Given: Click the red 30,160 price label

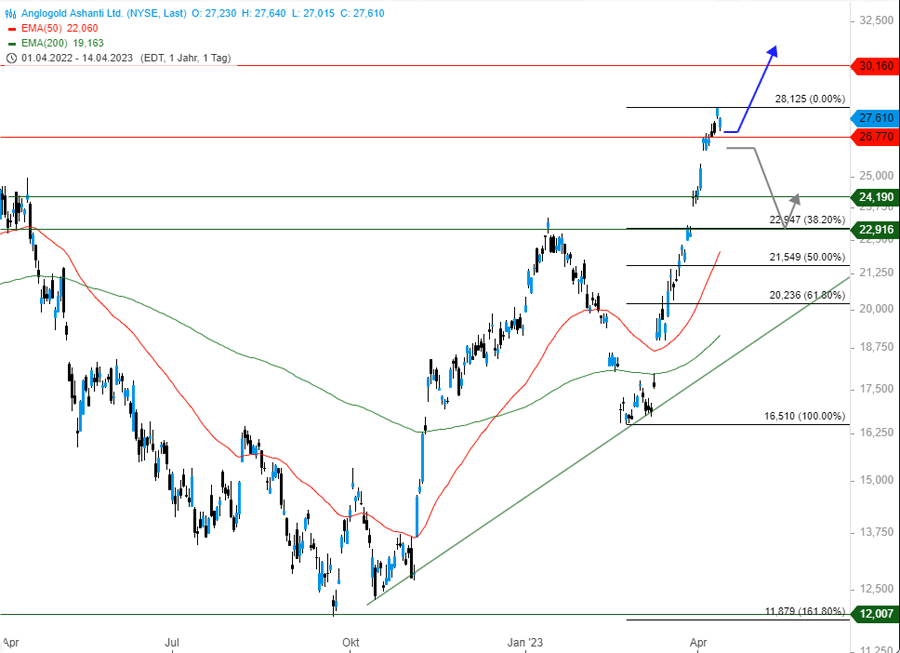Looking at the screenshot, I should point(876,66).
